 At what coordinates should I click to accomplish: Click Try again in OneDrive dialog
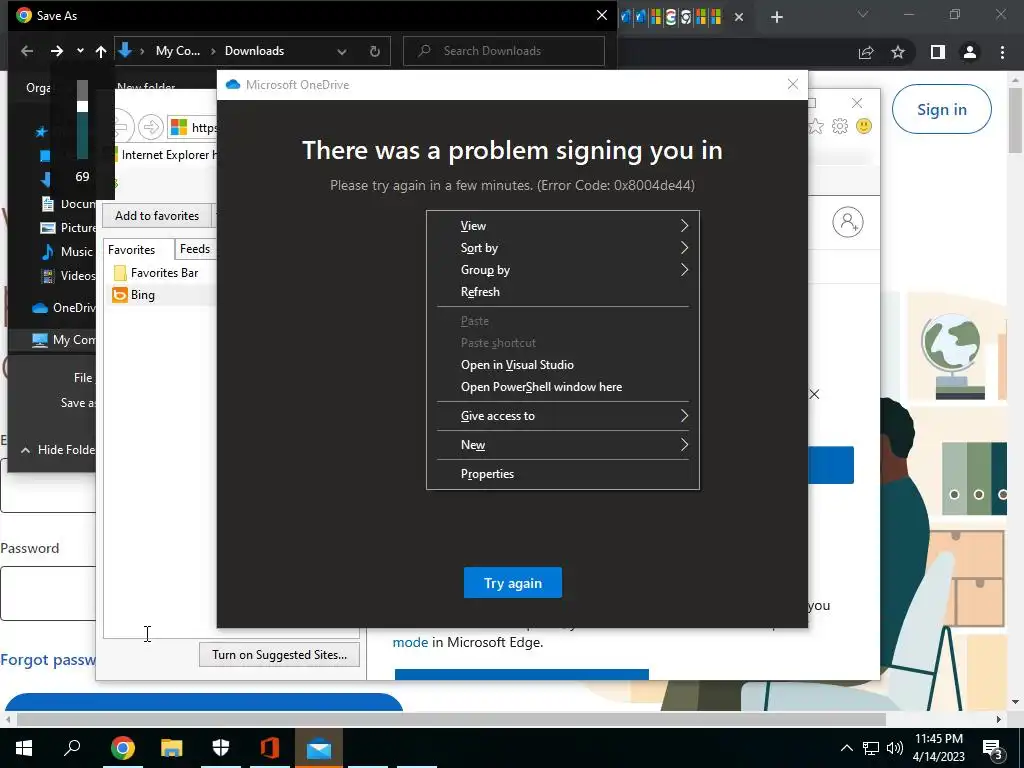click(x=513, y=583)
